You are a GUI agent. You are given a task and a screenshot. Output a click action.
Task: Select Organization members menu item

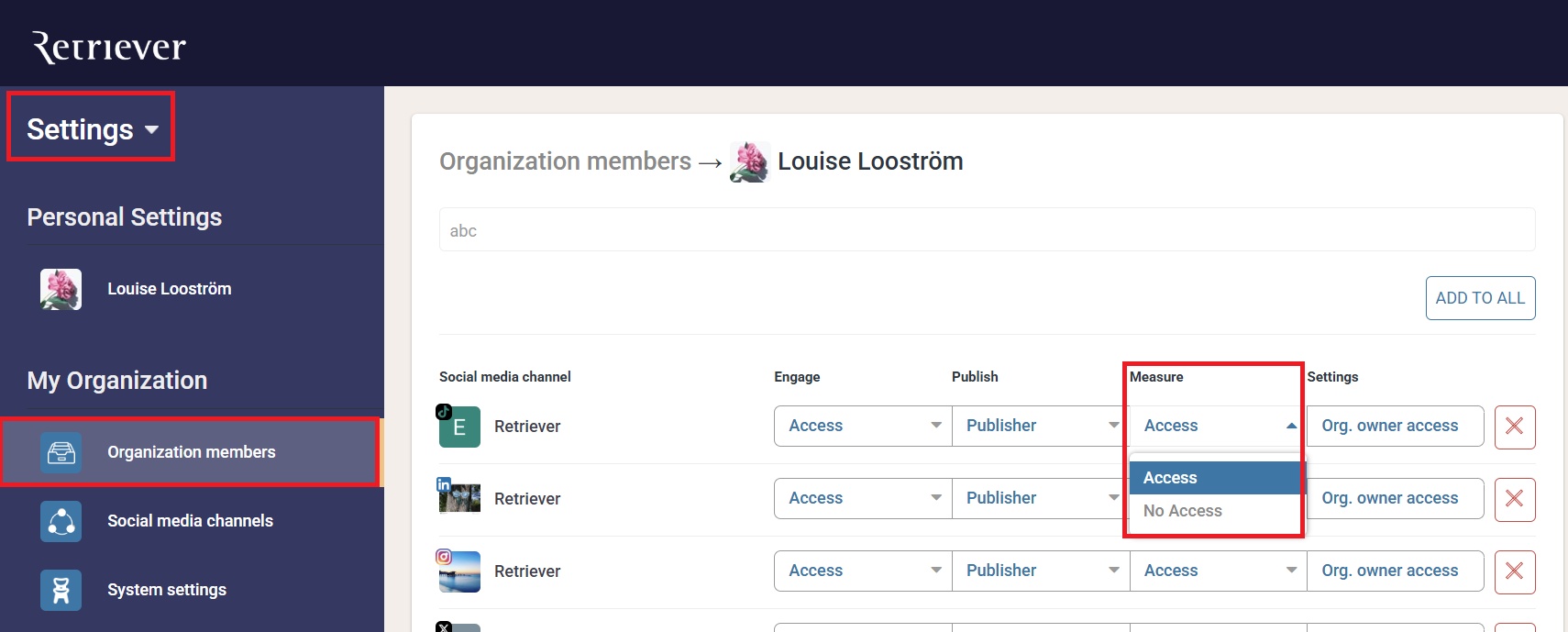(x=191, y=452)
